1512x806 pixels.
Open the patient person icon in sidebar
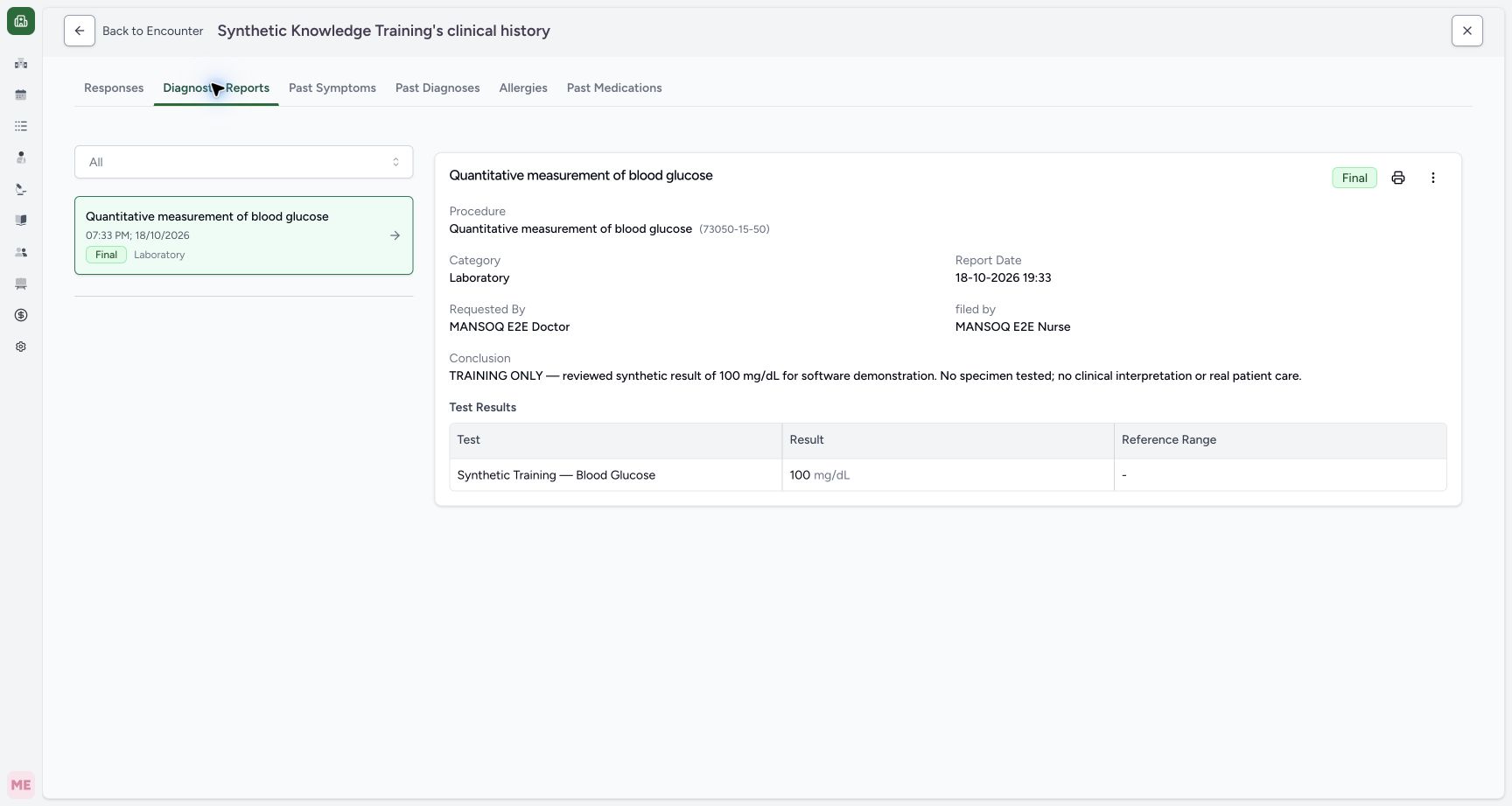[21, 158]
